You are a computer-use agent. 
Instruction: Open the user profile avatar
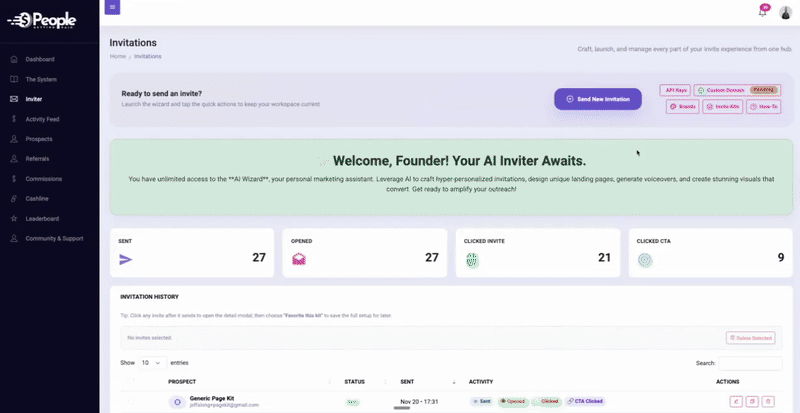click(x=785, y=13)
